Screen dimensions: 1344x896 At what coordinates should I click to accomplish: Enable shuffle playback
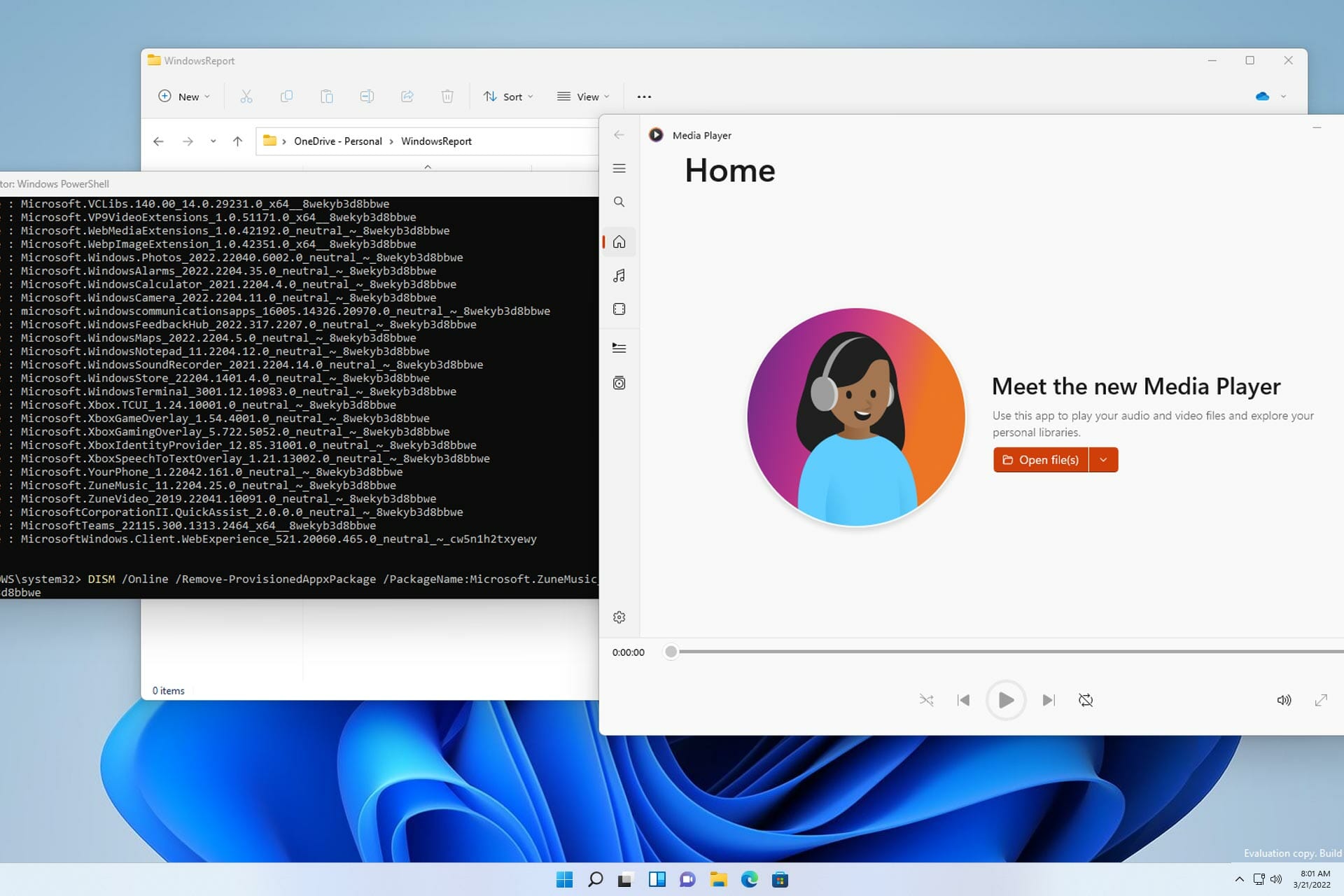(926, 699)
